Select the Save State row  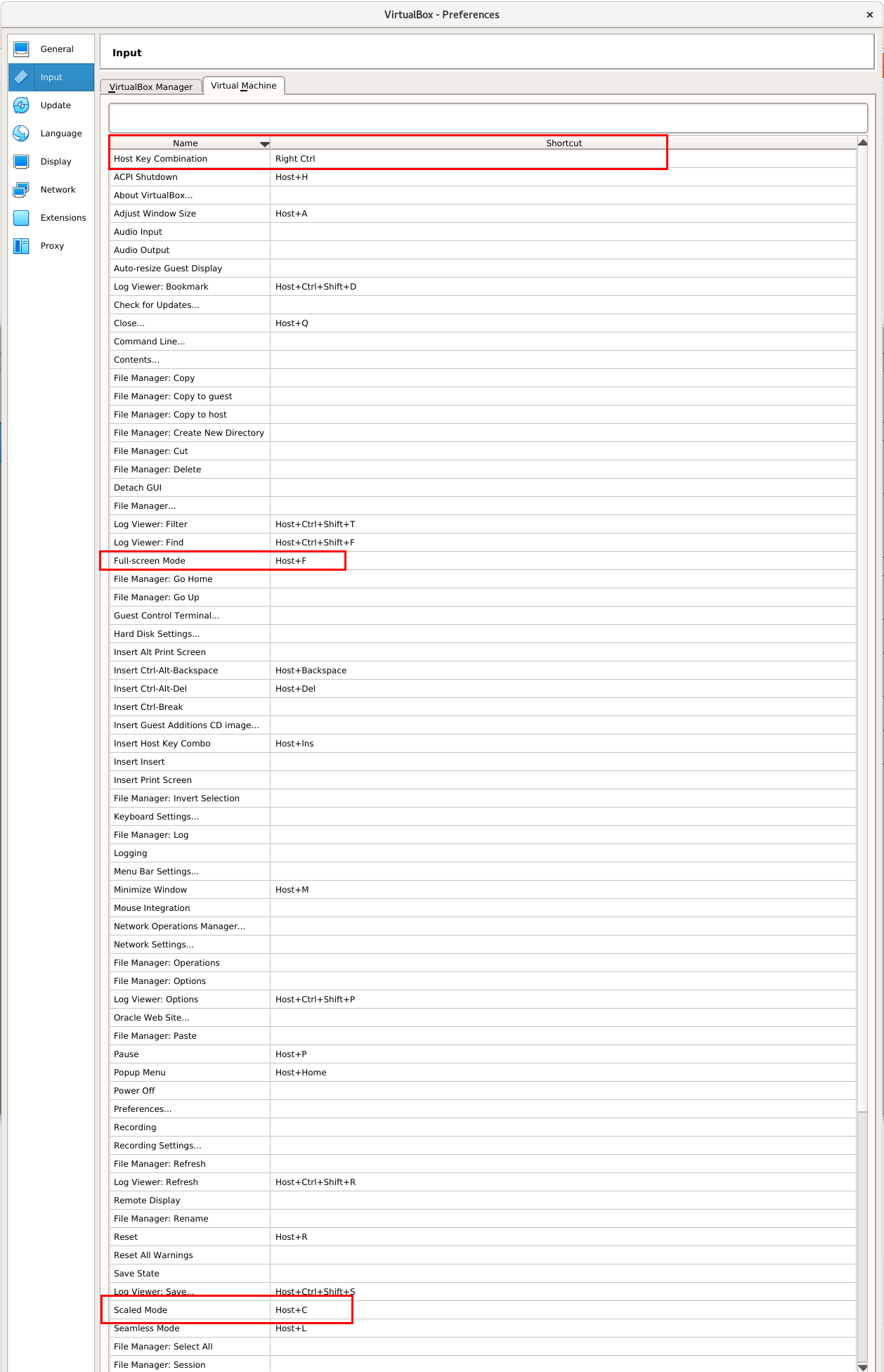click(x=483, y=1274)
